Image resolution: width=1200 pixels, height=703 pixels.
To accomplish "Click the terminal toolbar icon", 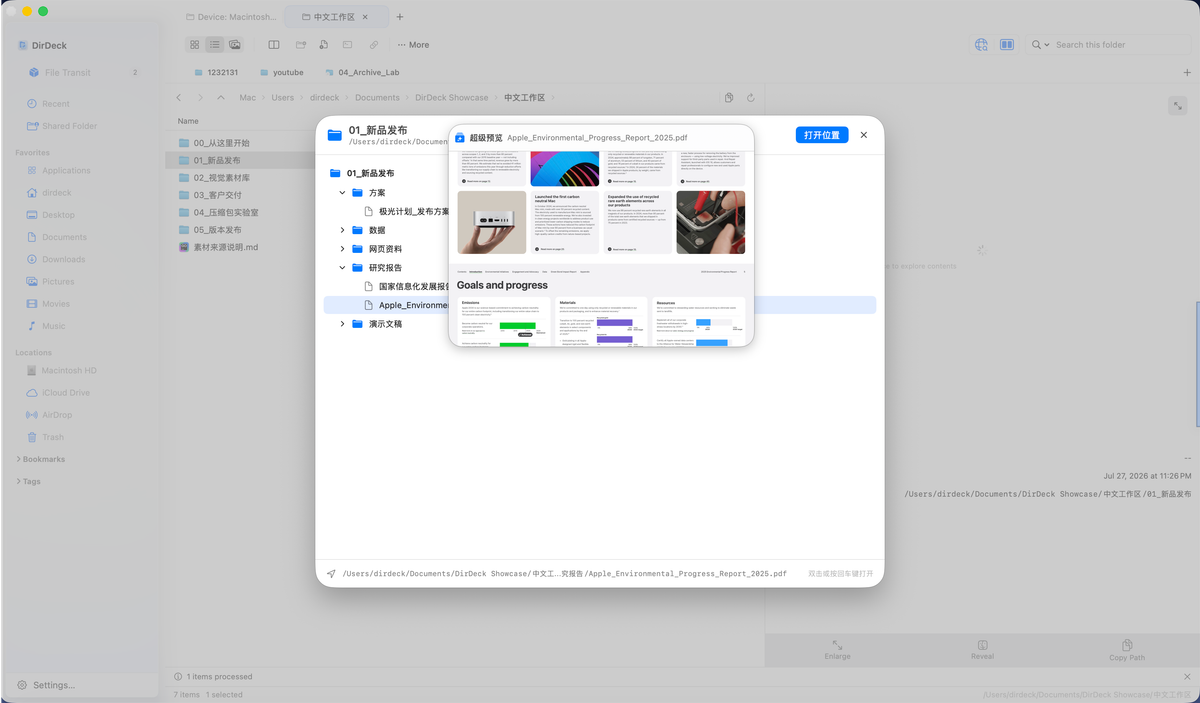I will [348, 45].
